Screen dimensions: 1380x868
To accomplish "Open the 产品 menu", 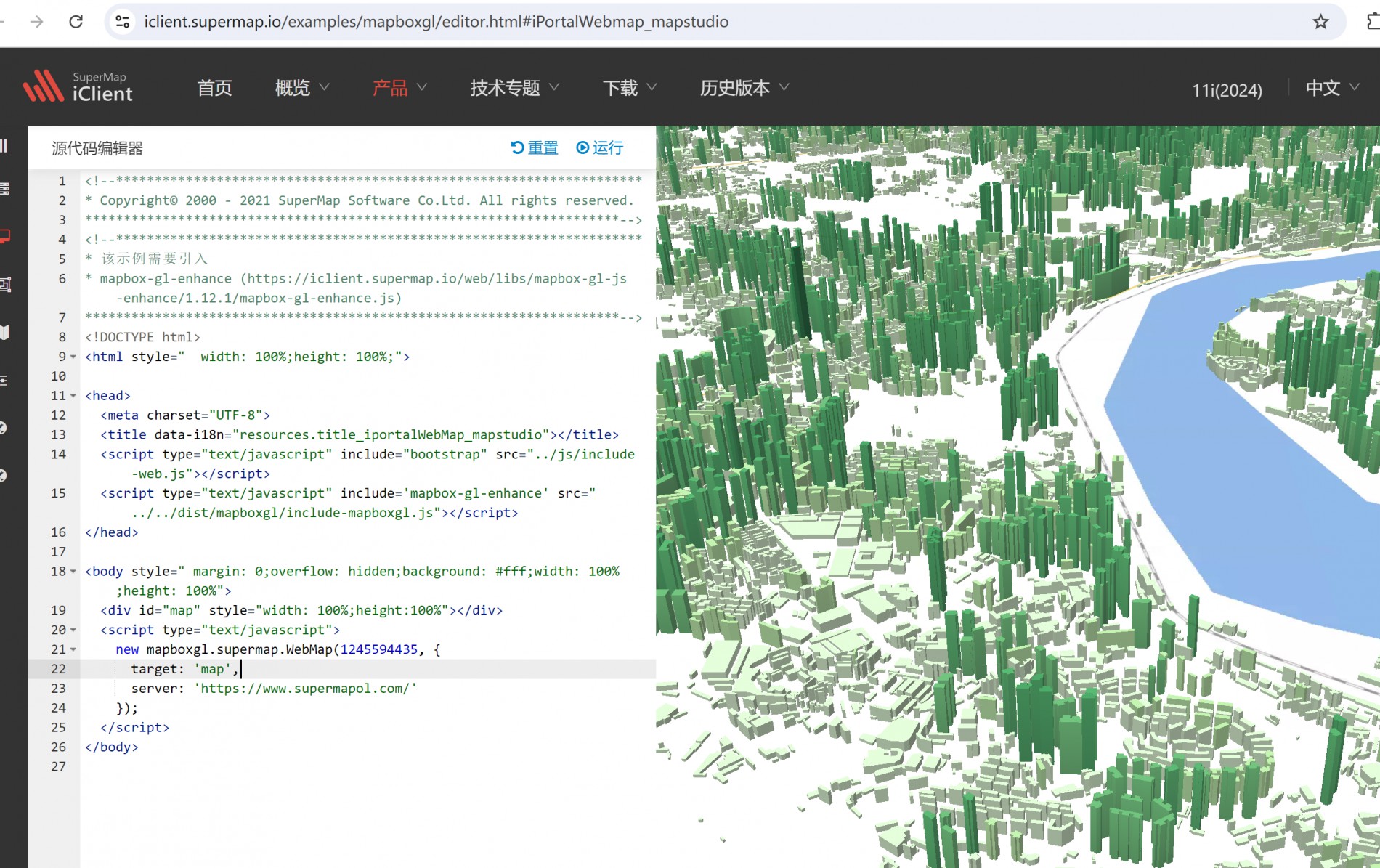I will [x=399, y=88].
